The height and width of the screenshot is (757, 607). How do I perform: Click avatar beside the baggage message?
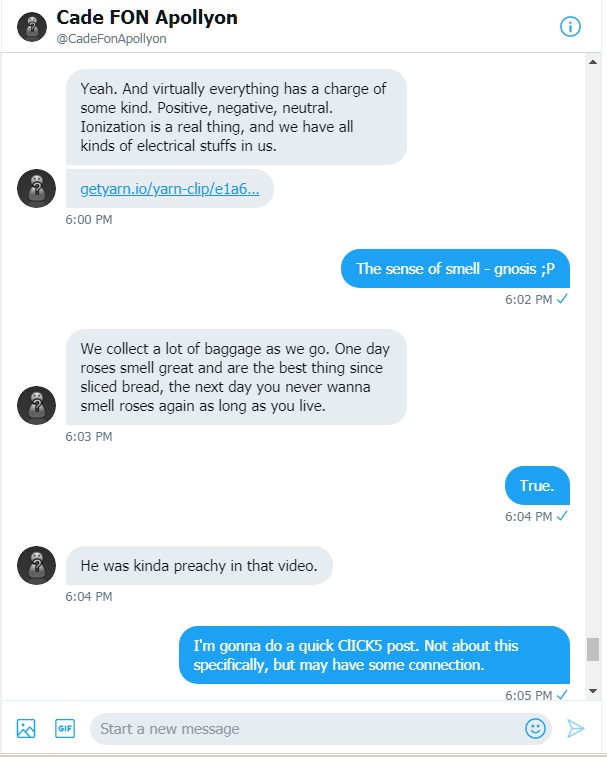37,404
